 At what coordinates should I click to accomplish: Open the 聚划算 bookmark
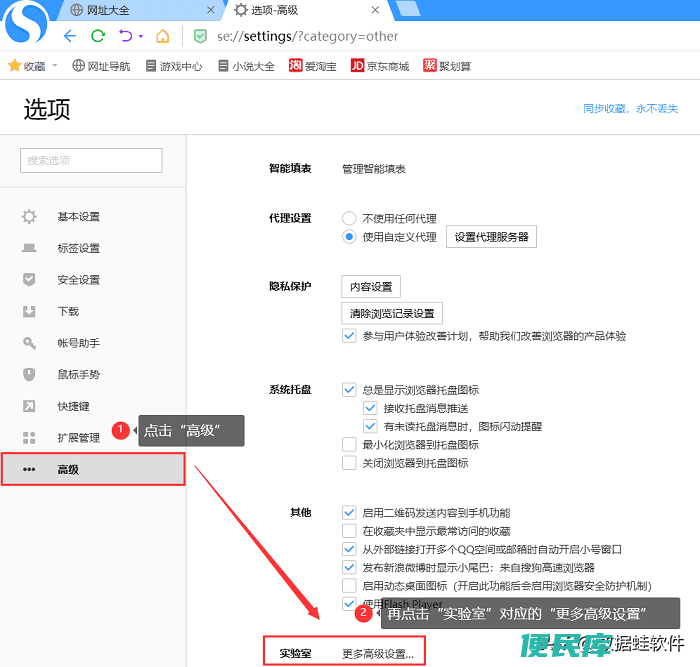[447, 66]
